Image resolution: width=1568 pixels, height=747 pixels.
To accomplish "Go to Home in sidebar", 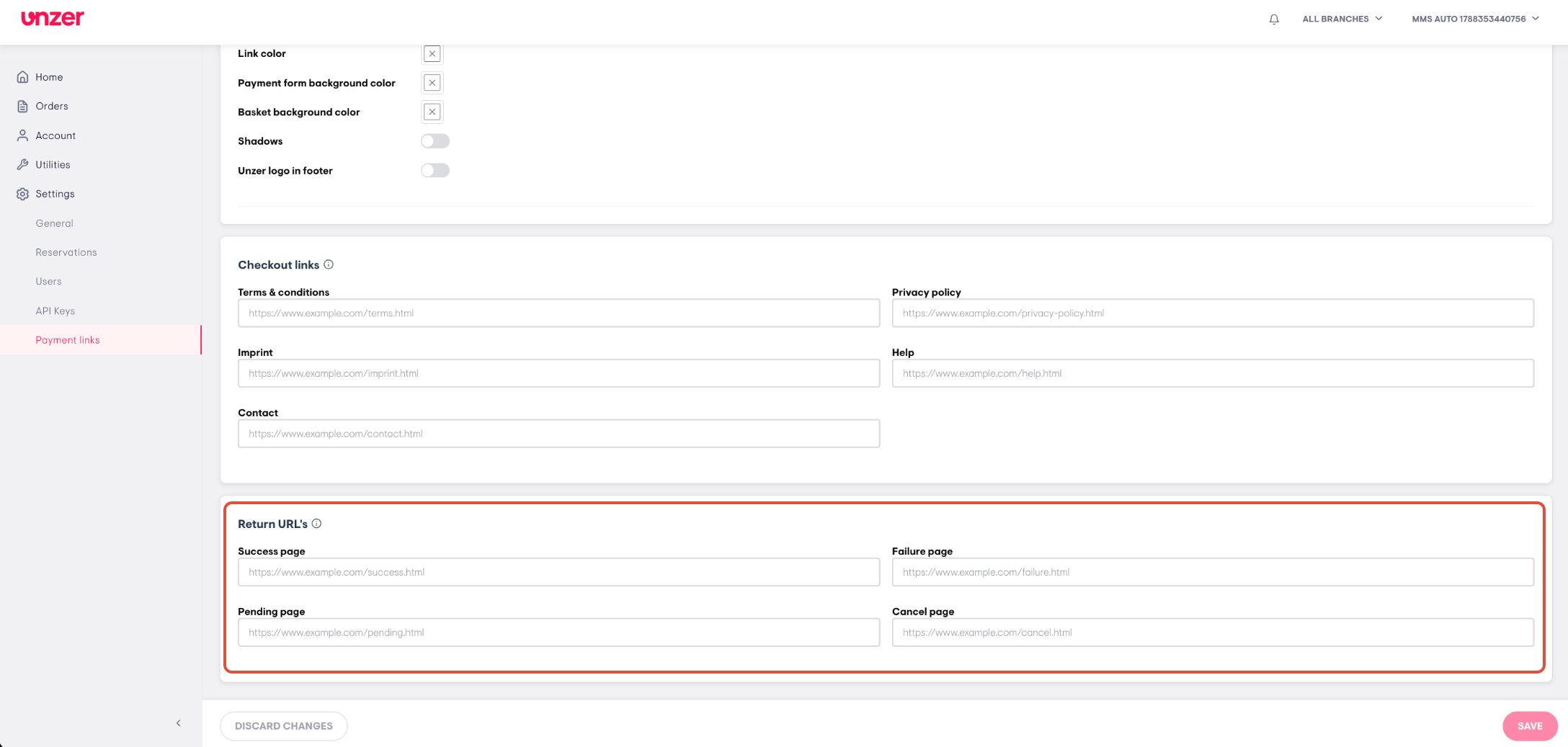I will [49, 77].
